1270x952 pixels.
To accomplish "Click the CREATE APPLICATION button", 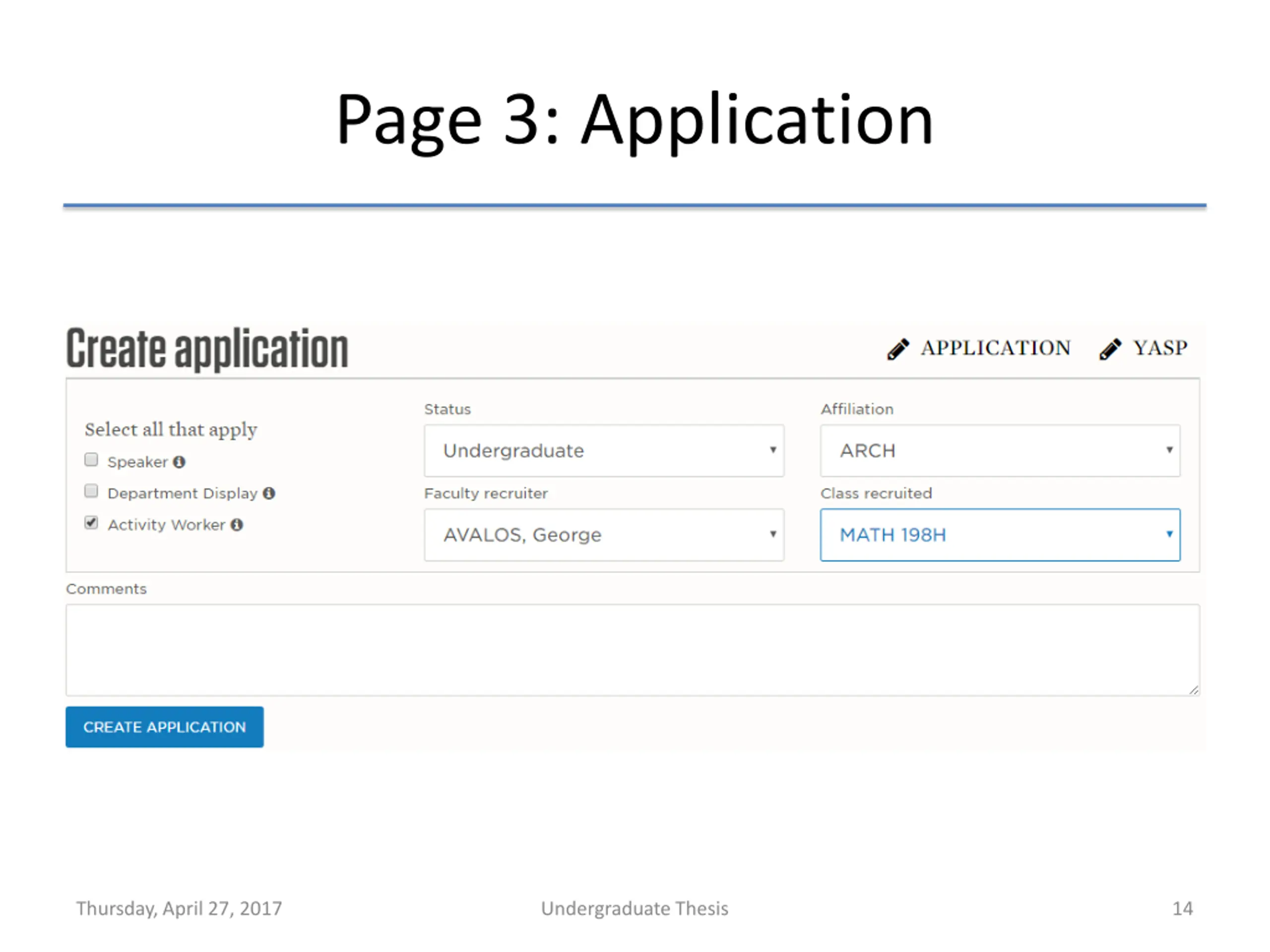I will click(x=165, y=727).
